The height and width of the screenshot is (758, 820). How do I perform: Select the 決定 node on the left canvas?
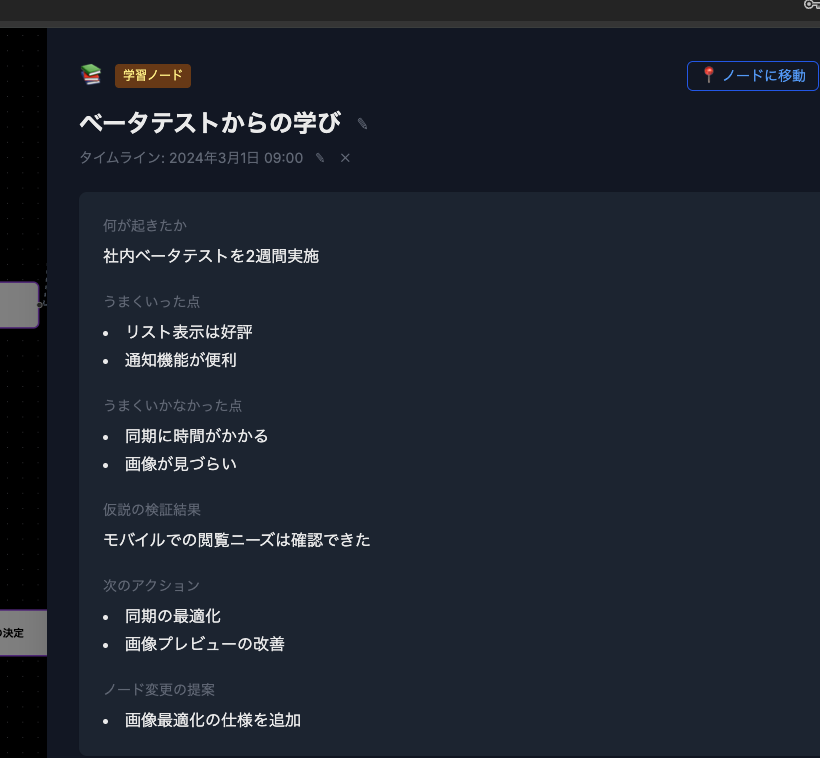pos(23,632)
